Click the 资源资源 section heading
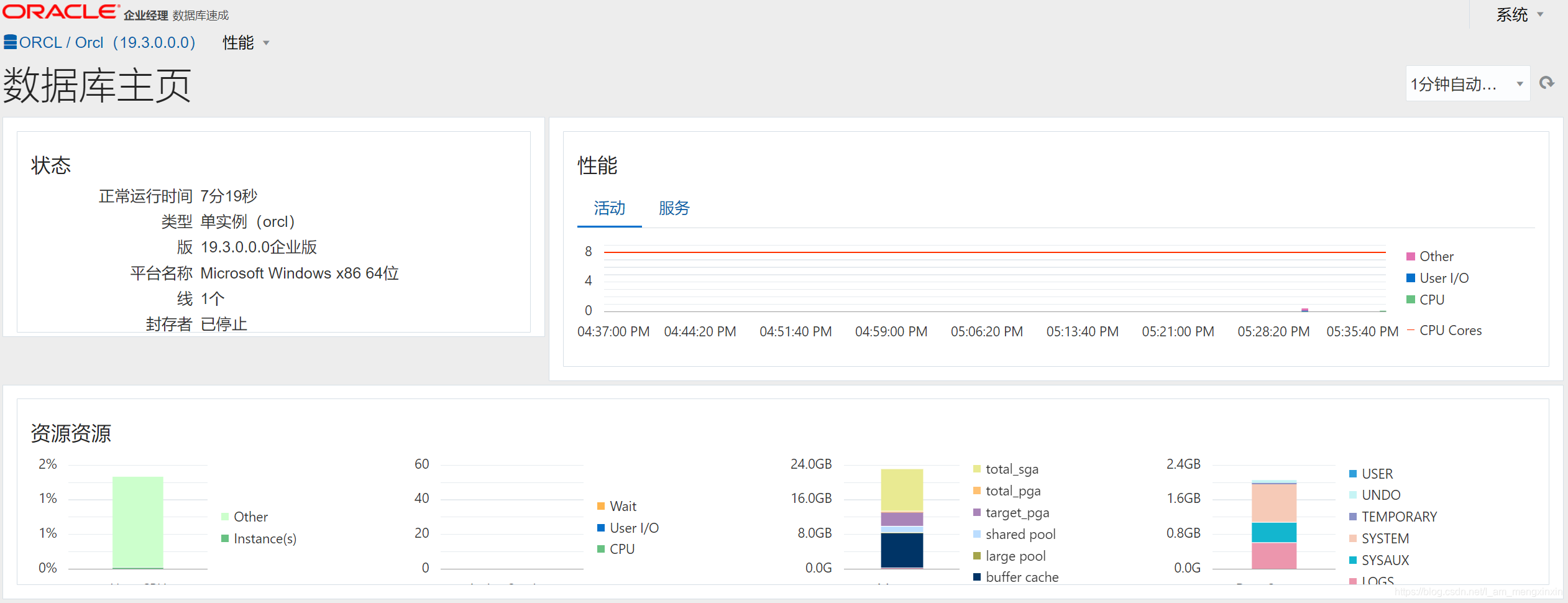This screenshot has width=1568, height=603. pyautogui.click(x=71, y=433)
